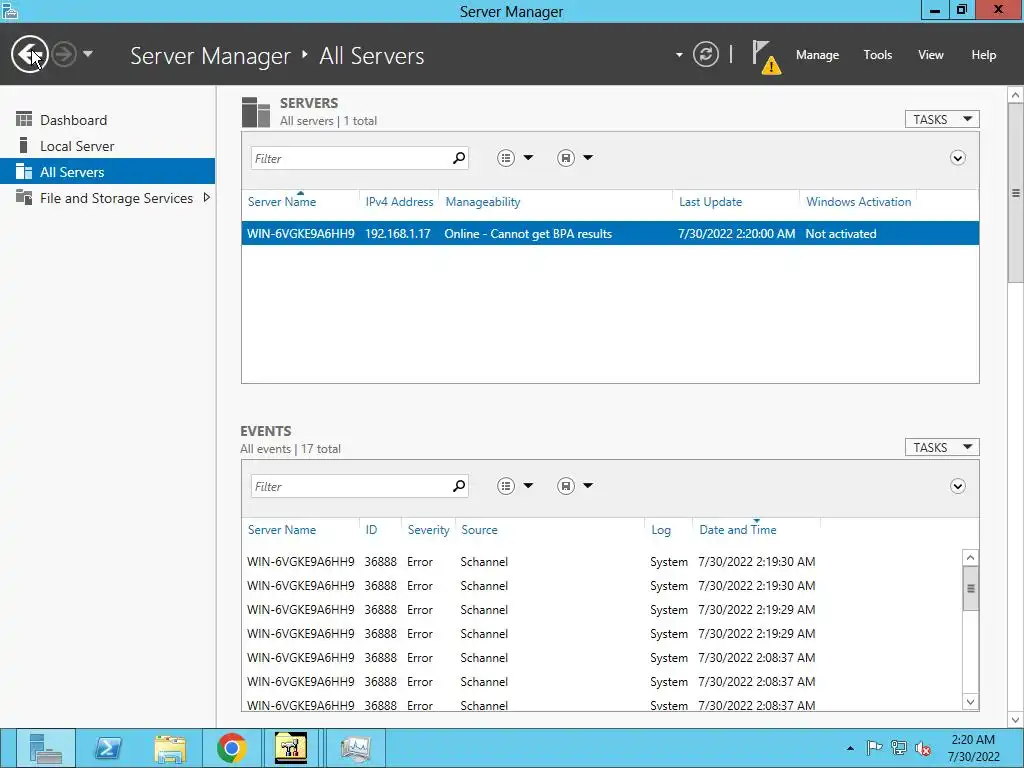Sort servers by Last Update column
Screen dimensions: 1024x768
pos(710,202)
